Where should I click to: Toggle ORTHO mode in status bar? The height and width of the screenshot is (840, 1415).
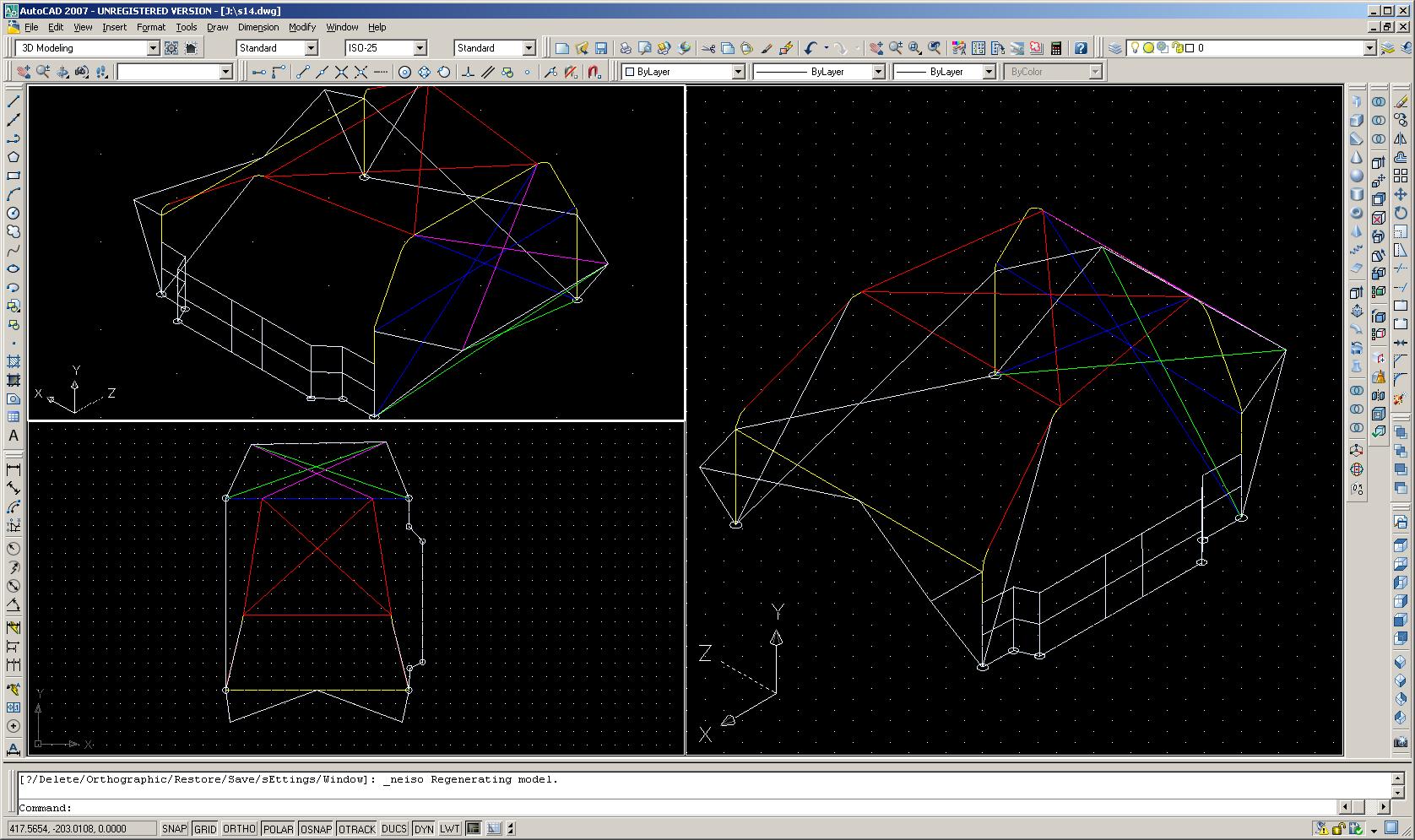239,829
